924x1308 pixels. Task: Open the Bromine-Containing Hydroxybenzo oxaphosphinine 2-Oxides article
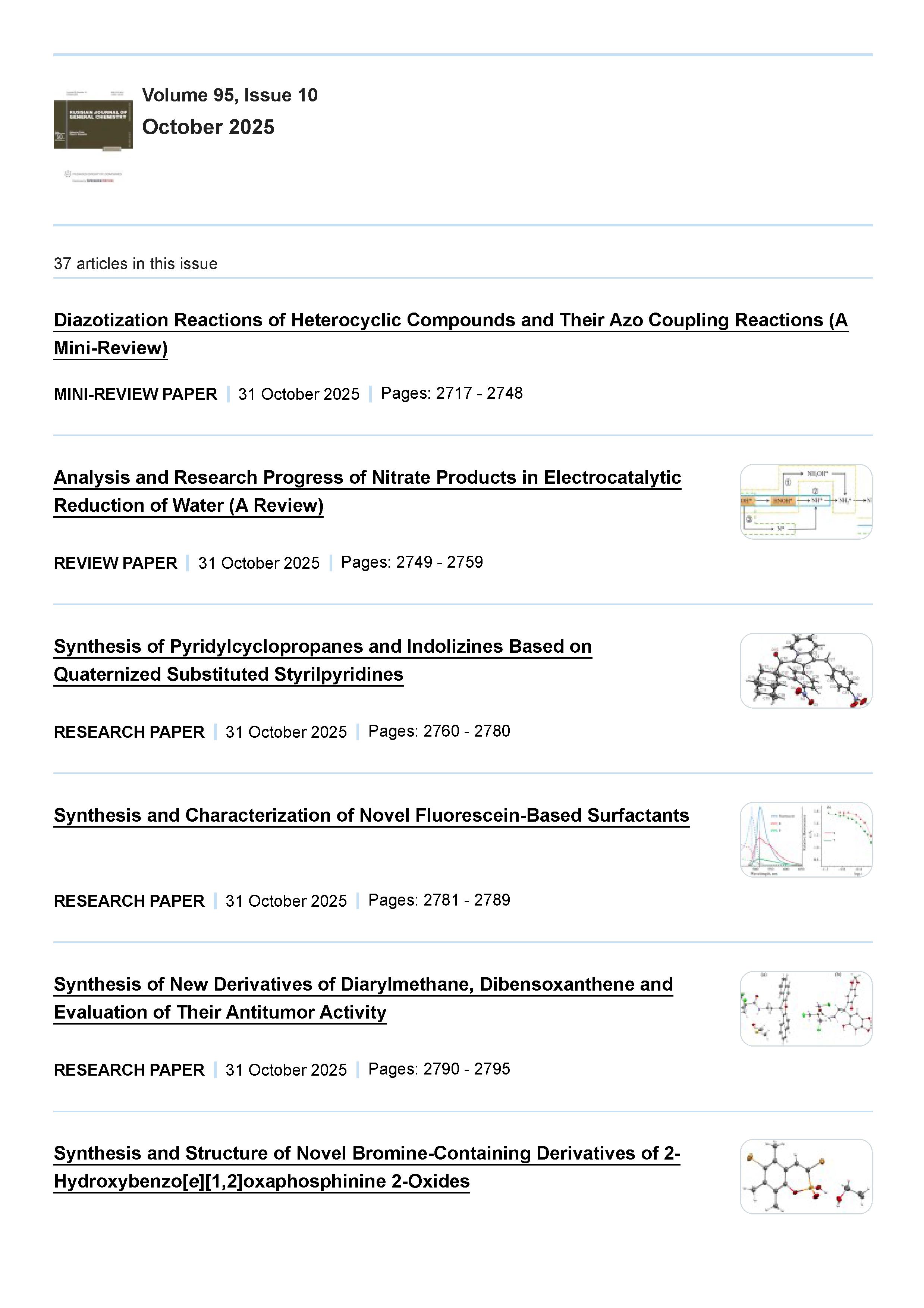tap(367, 1154)
